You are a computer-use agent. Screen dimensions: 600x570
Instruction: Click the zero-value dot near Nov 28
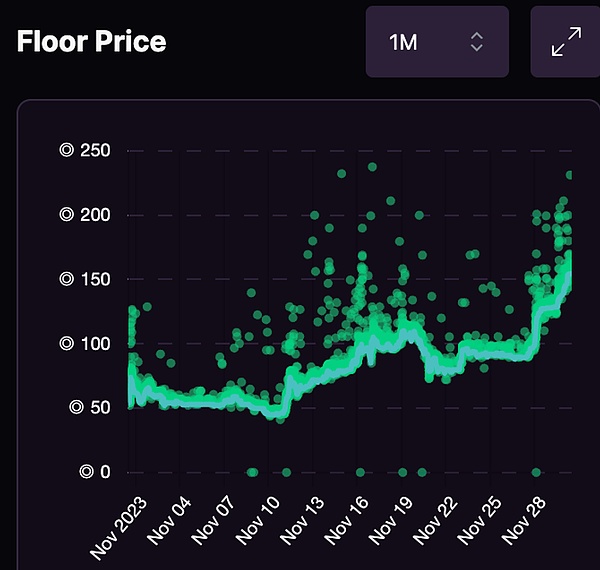click(x=536, y=472)
